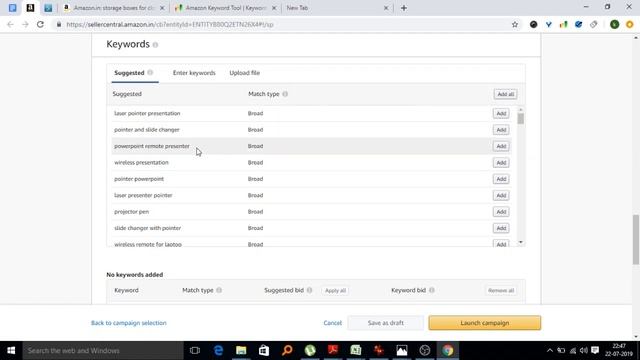Open the Keywords info icon
This screenshot has height=360, width=640.
155,45
